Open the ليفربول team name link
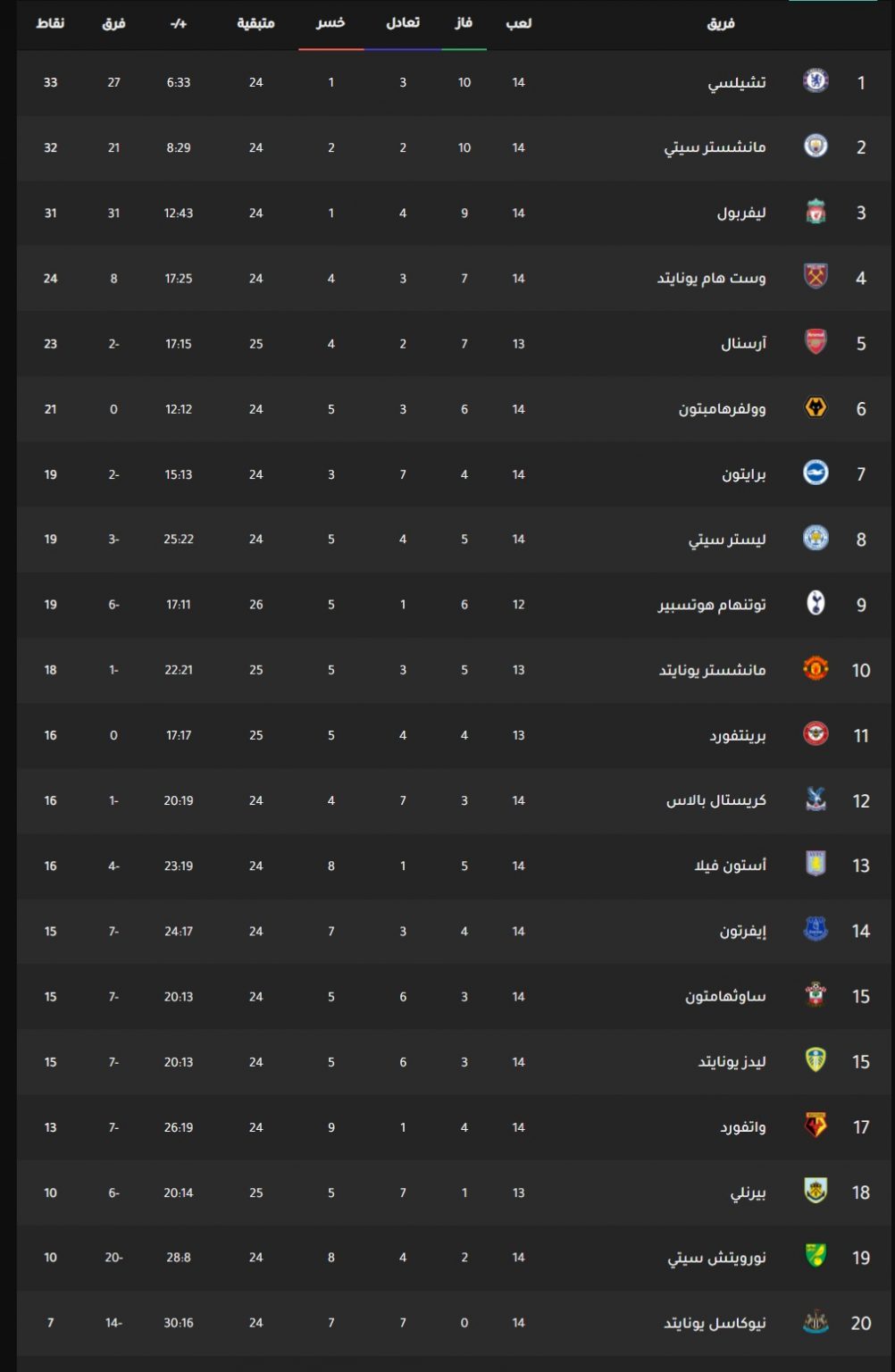This screenshot has height=1372, width=895. (741, 213)
